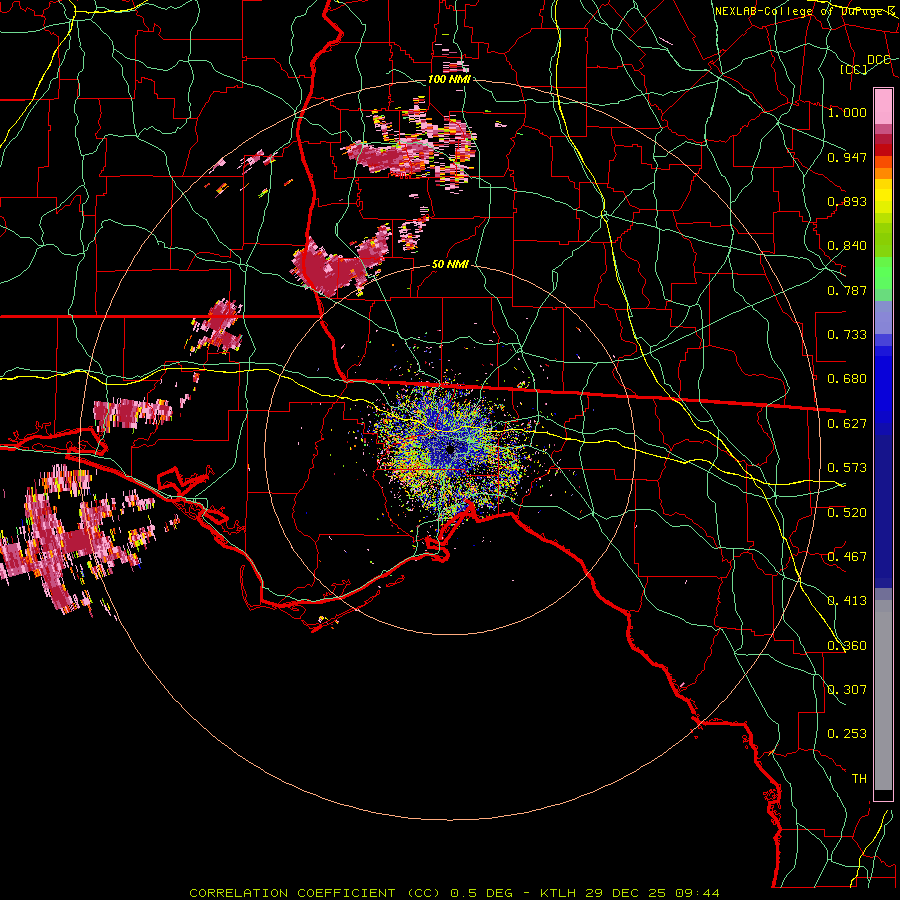Click the 50 NMI range ring label
This screenshot has height=900, width=900.
pyautogui.click(x=450, y=265)
